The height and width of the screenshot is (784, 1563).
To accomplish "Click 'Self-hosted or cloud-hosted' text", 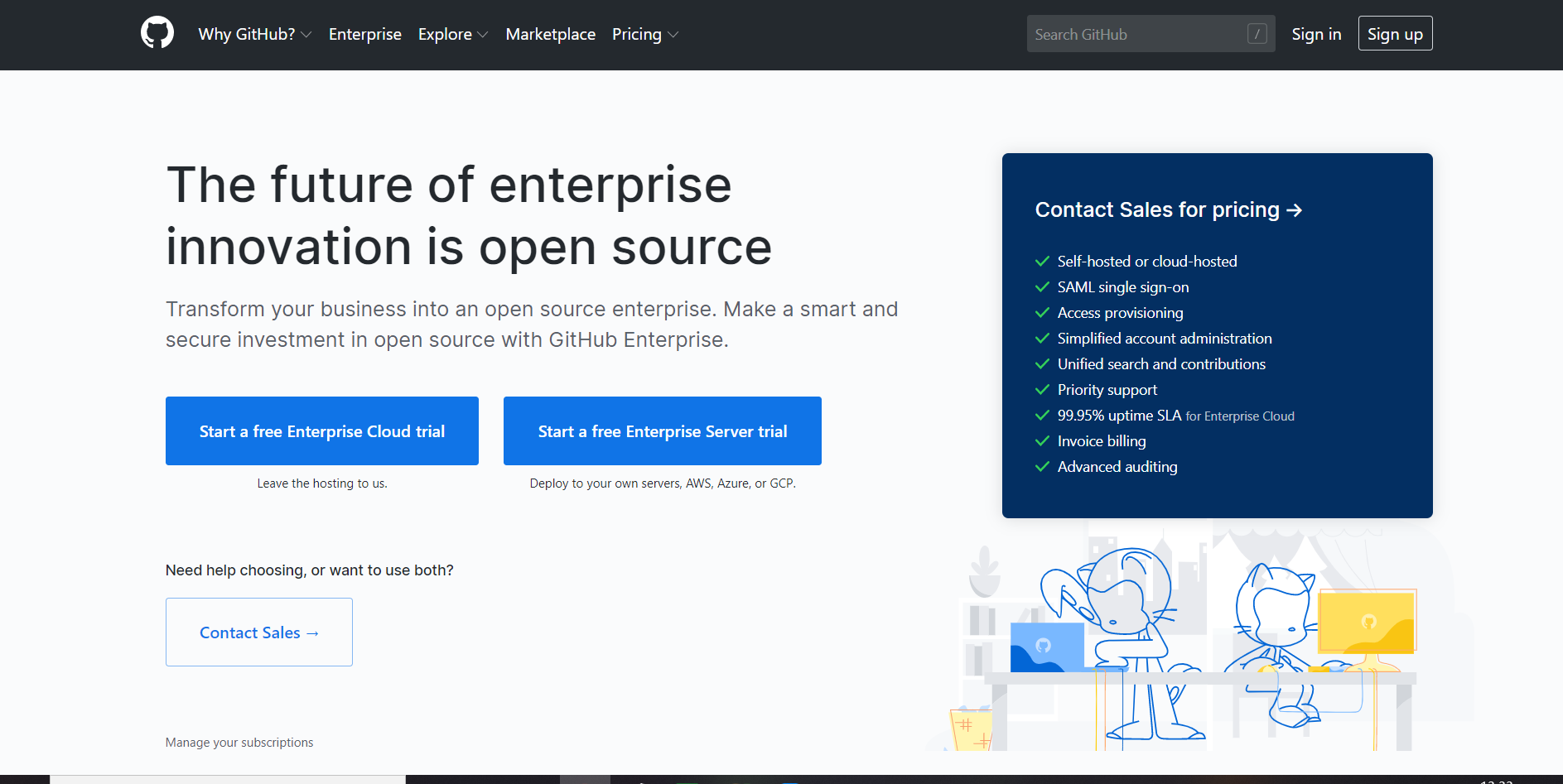I will [1147, 262].
